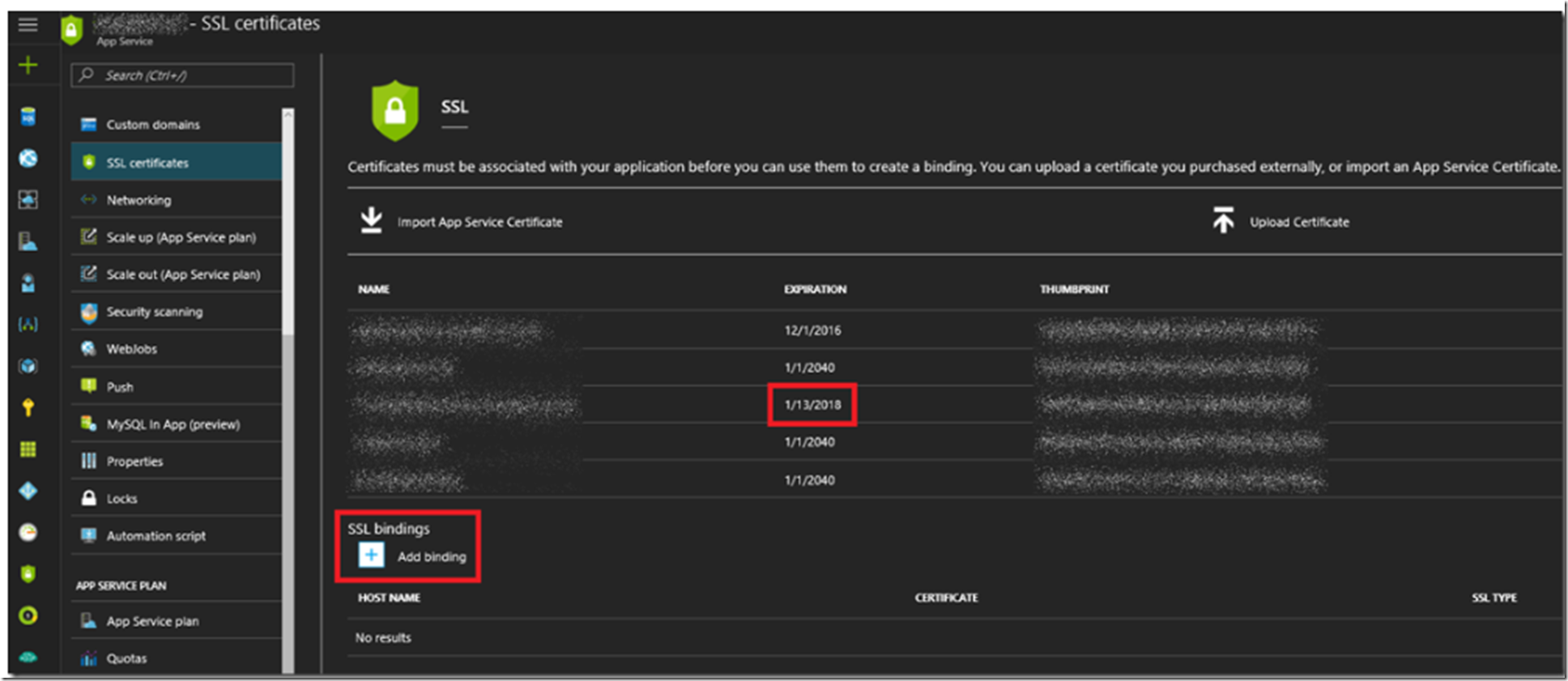This screenshot has height=681, width=1568.
Task: Open Automation script menu item
Action: click(177, 536)
